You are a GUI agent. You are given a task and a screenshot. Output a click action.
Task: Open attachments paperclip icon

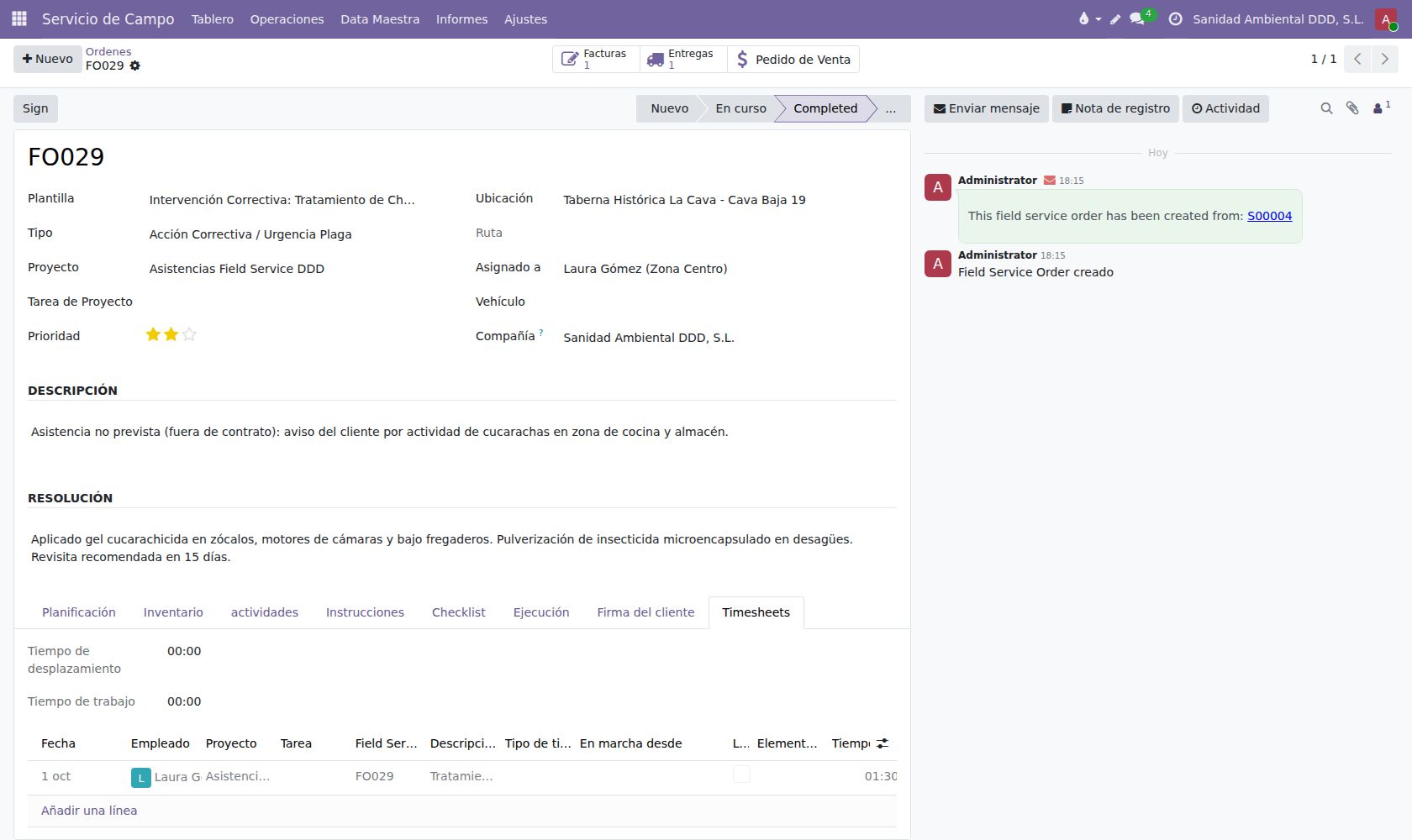(1352, 108)
